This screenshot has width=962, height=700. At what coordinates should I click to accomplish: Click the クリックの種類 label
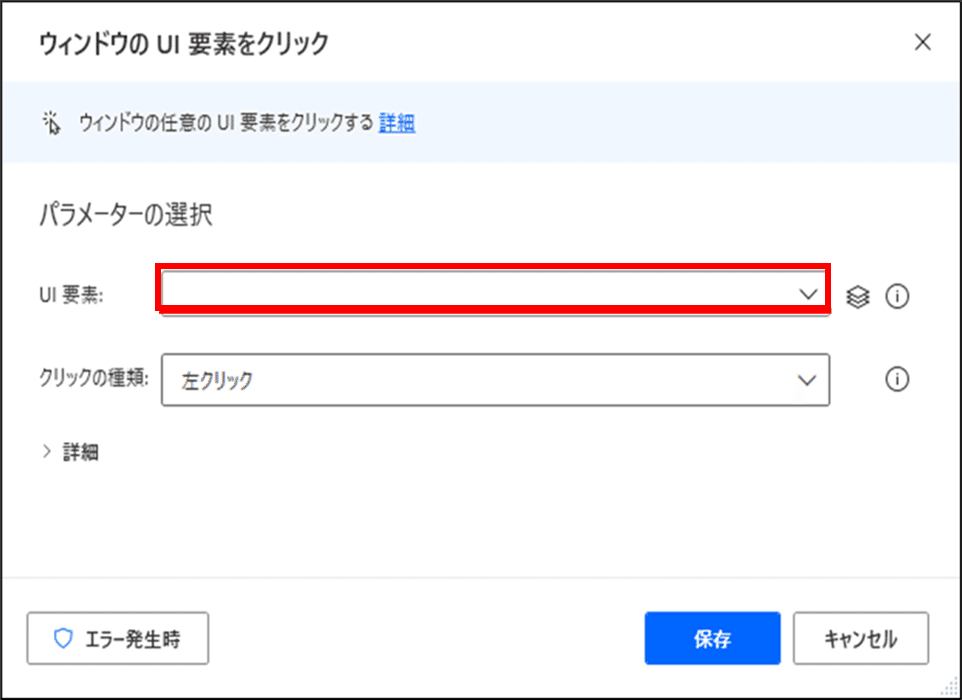[94, 379]
